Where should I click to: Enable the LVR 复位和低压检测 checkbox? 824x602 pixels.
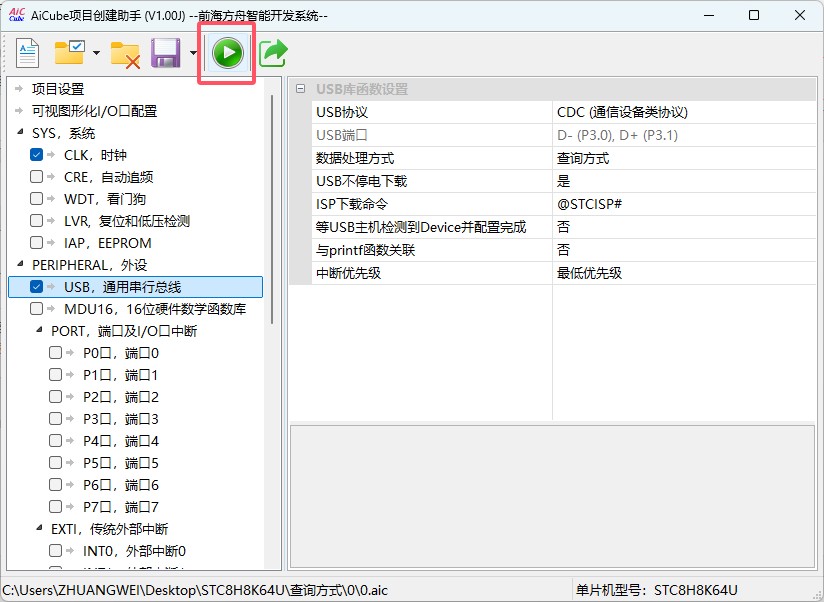click(x=36, y=221)
